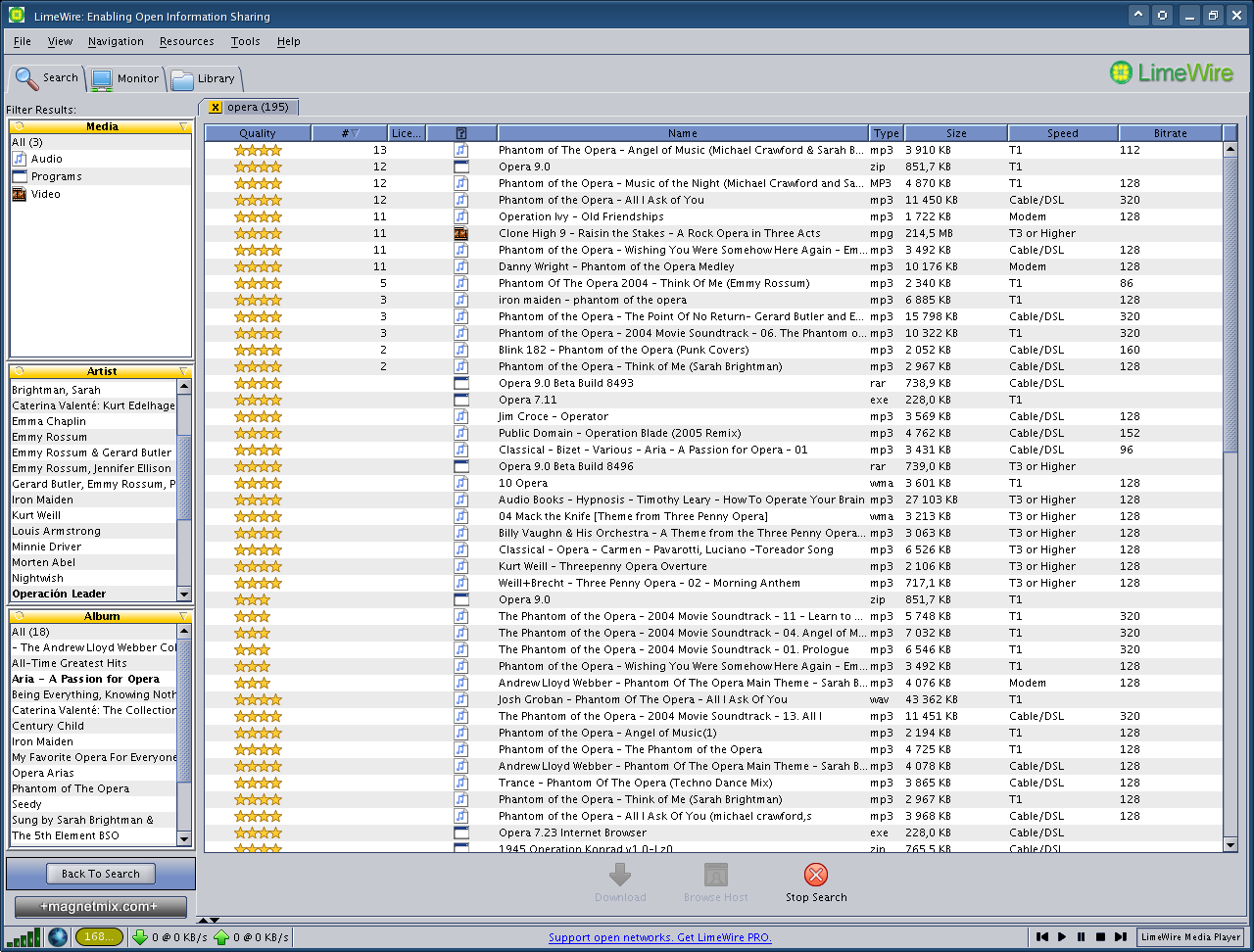The image size is (1254, 952).
Task: Click the 168... yellow status indicator
Action: 99,937
